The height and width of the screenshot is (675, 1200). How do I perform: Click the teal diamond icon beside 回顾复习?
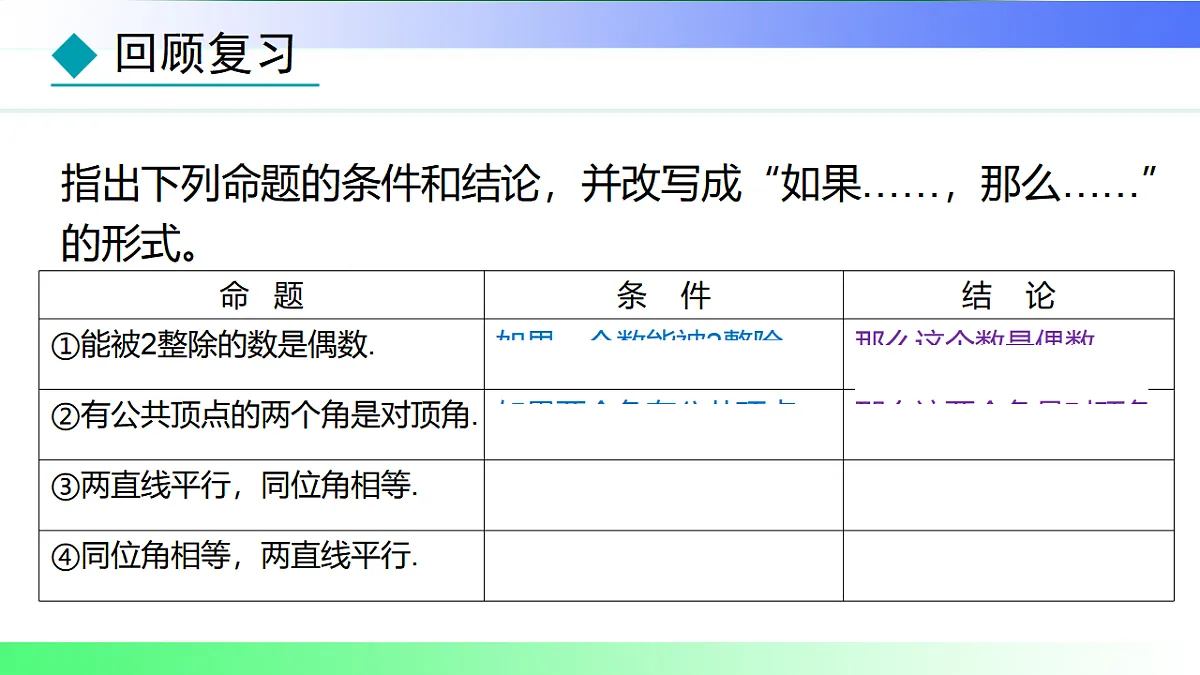coord(74,55)
